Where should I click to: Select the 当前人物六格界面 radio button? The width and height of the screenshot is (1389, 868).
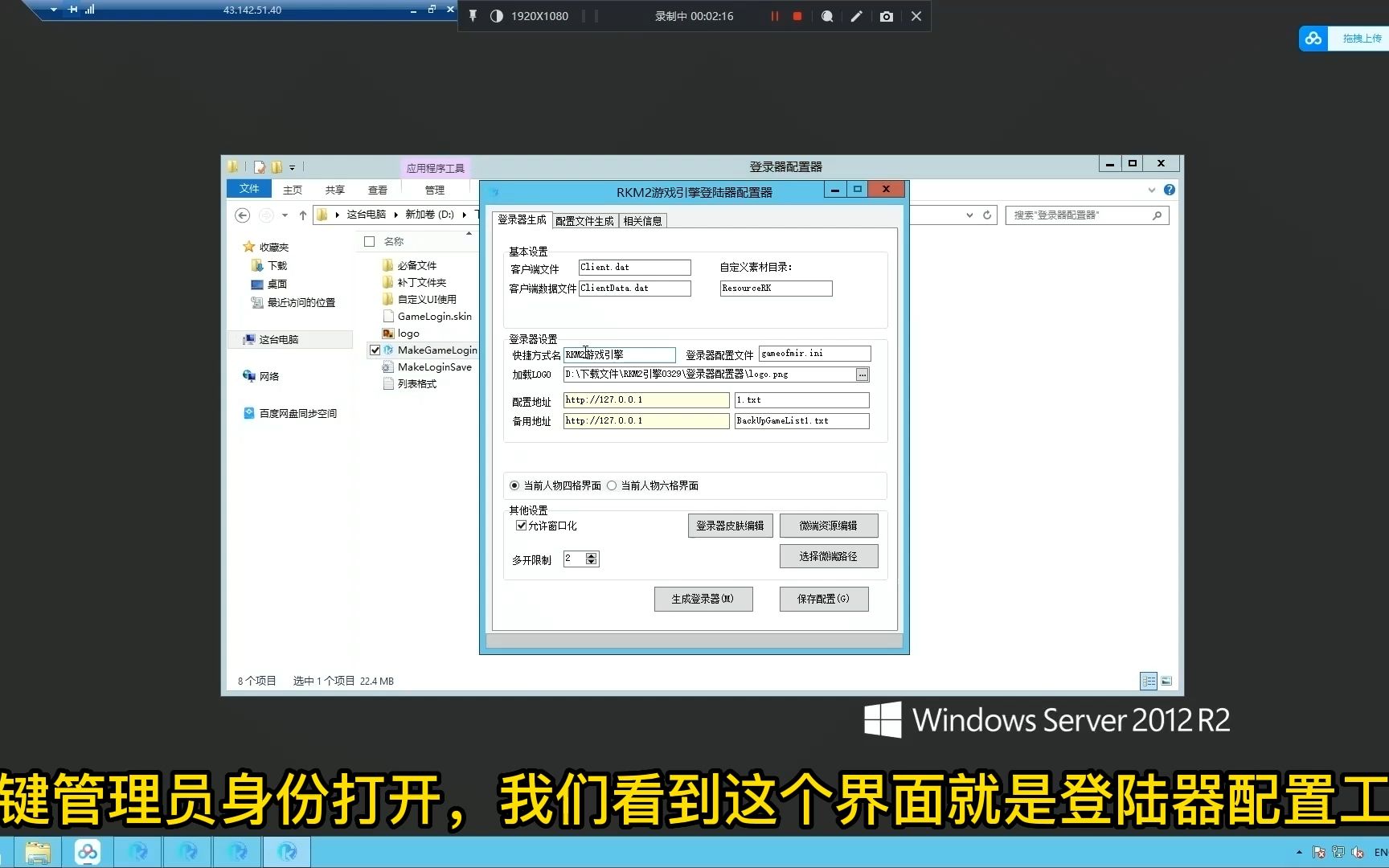point(612,485)
